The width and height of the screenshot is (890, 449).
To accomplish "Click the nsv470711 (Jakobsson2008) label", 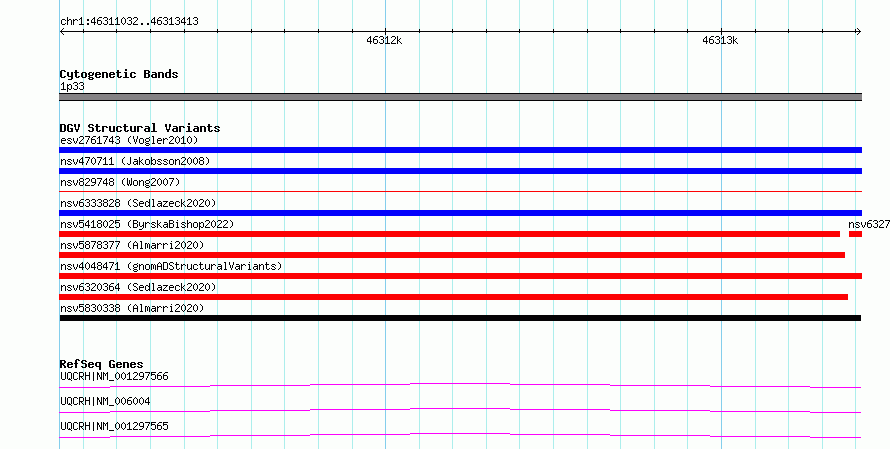I will pos(135,161).
